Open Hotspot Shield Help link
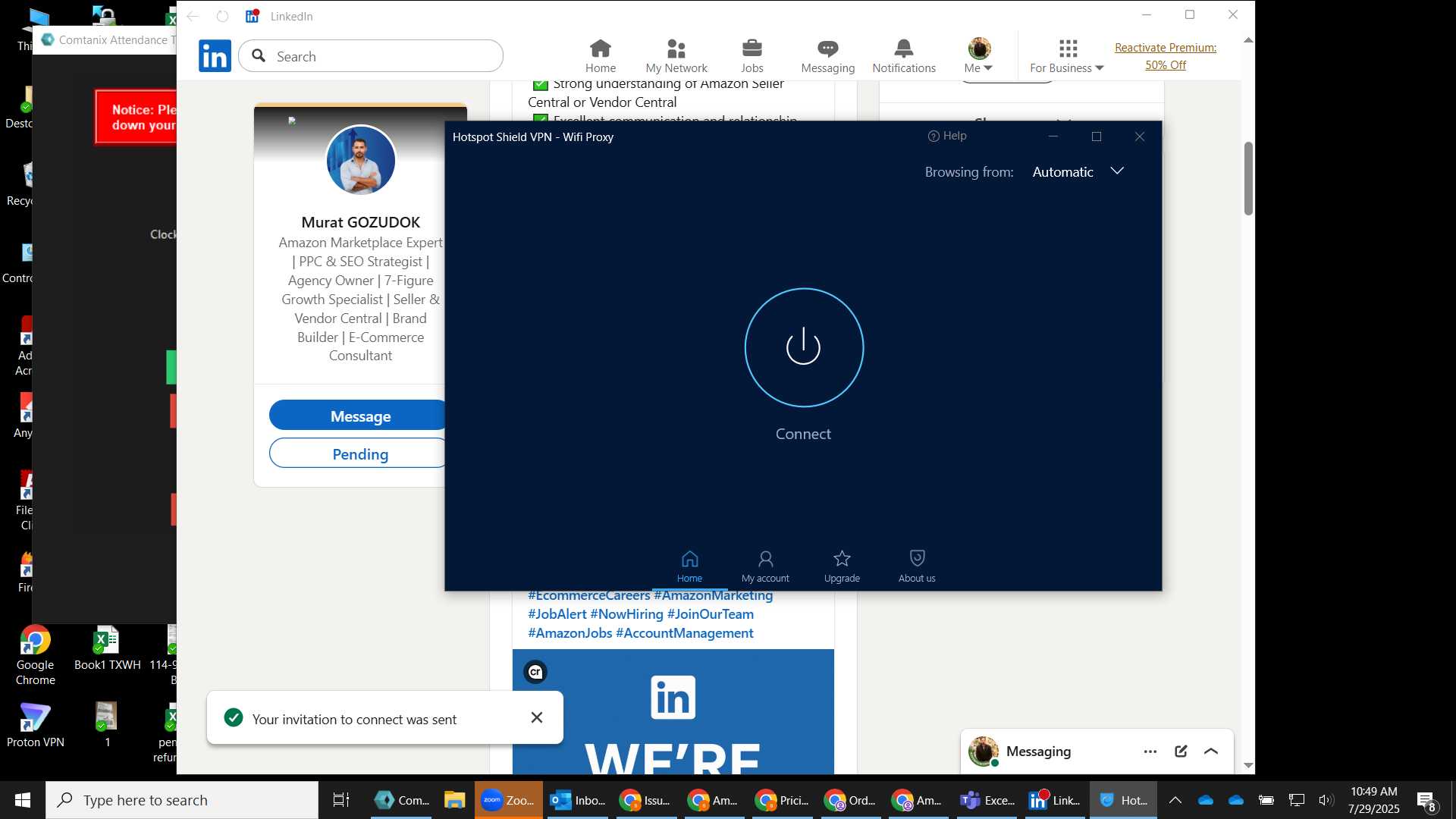This screenshot has width=1456, height=819. (947, 136)
